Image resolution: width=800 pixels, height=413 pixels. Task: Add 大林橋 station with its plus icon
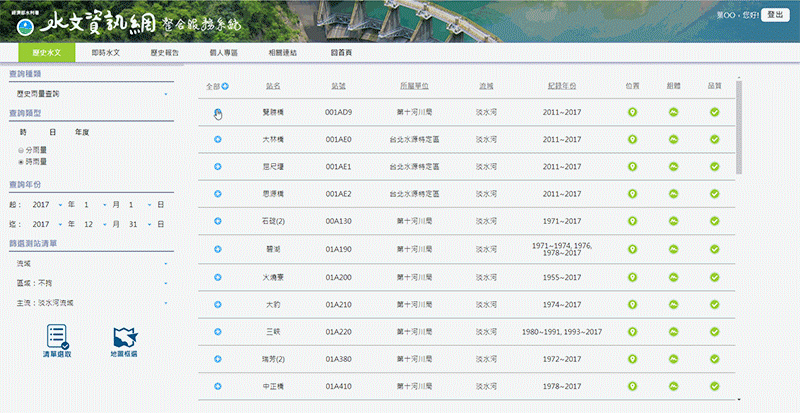point(218,139)
